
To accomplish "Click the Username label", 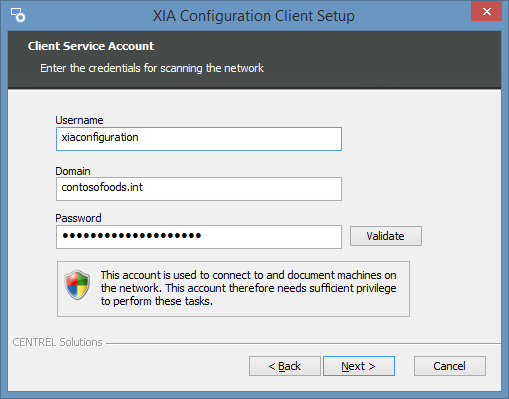I will (79, 120).
